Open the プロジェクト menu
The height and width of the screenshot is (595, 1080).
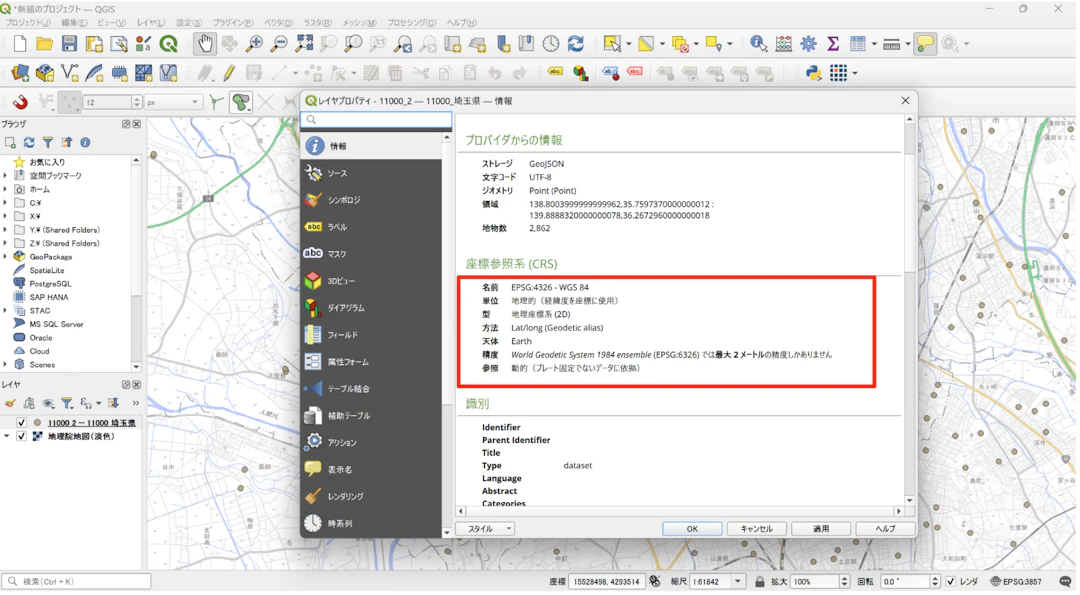pyautogui.click(x=28, y=23)
